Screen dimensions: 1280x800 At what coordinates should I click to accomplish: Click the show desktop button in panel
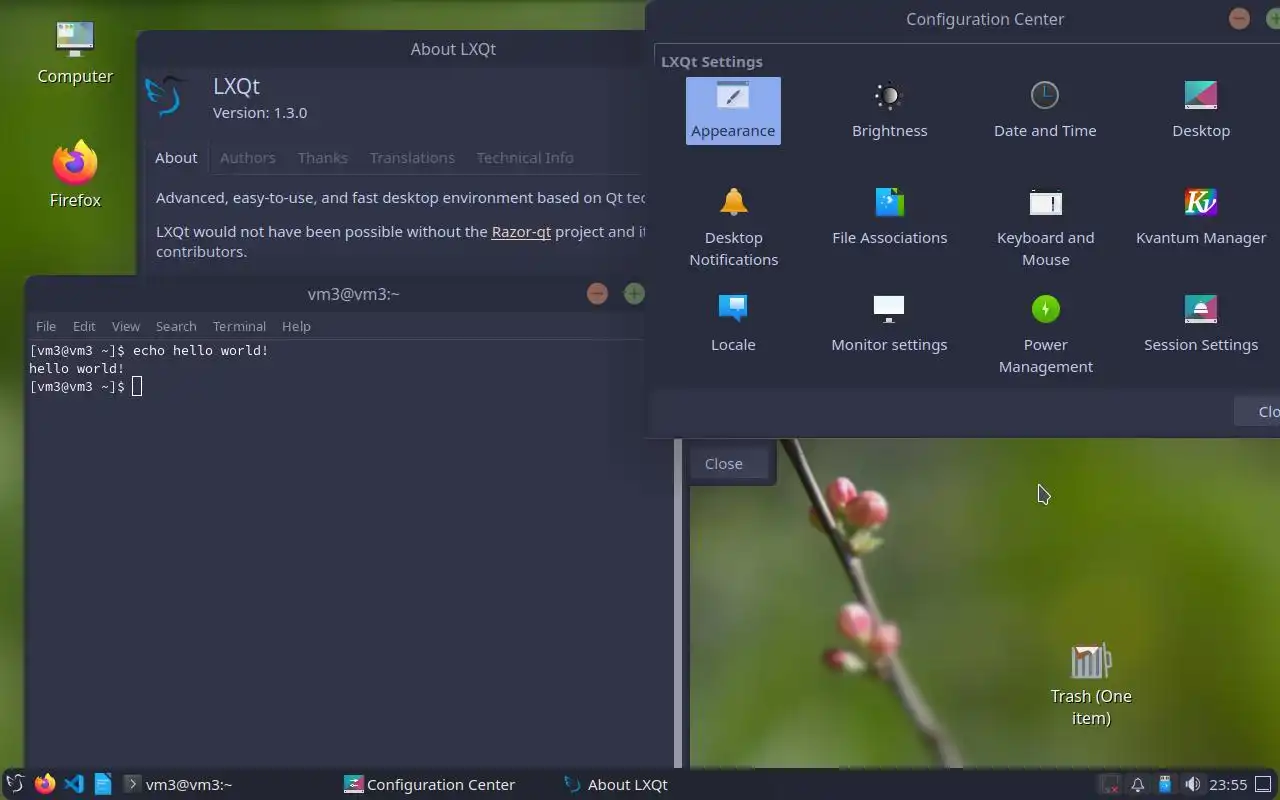(1263, 785)
